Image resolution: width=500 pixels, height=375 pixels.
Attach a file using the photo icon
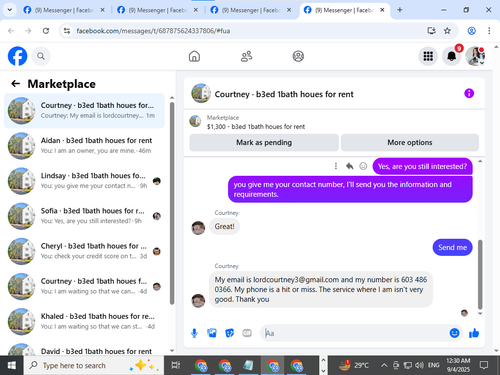(x=212, y=333)
